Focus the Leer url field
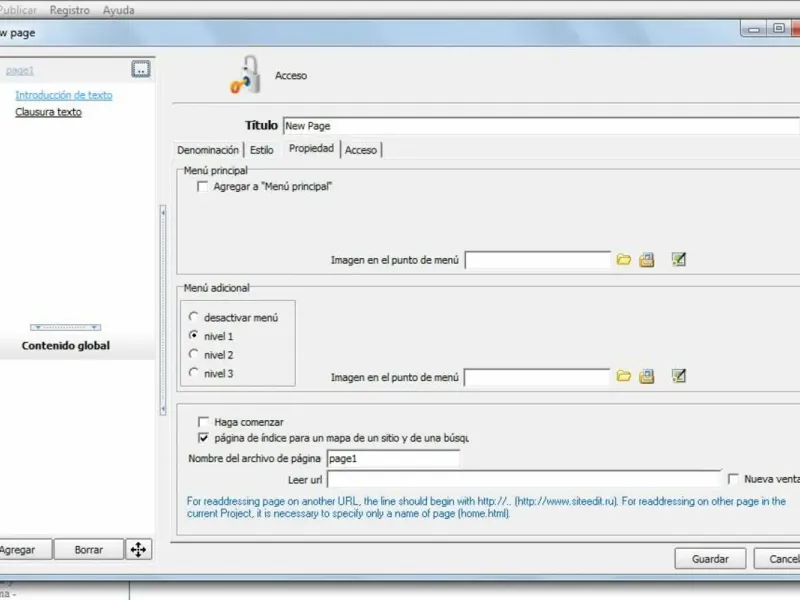The width and height of the screenshot is (800, 600). coord(524,479)
